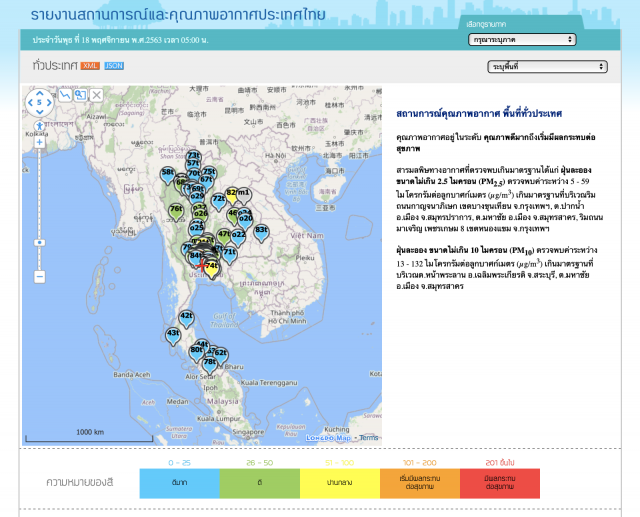Viewport: 640px width, 517px height.
Task: Open station marker 73t
Action: coord(193,156)
